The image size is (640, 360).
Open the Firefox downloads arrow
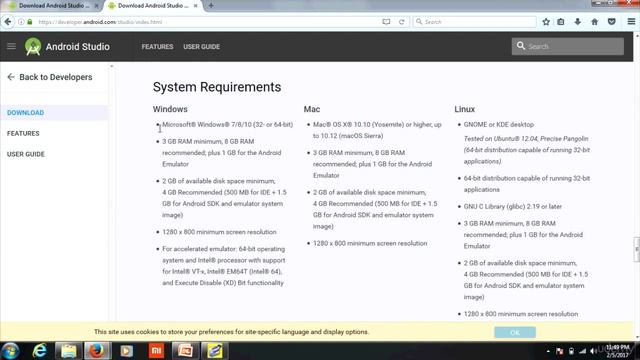[x=578, y=22]
